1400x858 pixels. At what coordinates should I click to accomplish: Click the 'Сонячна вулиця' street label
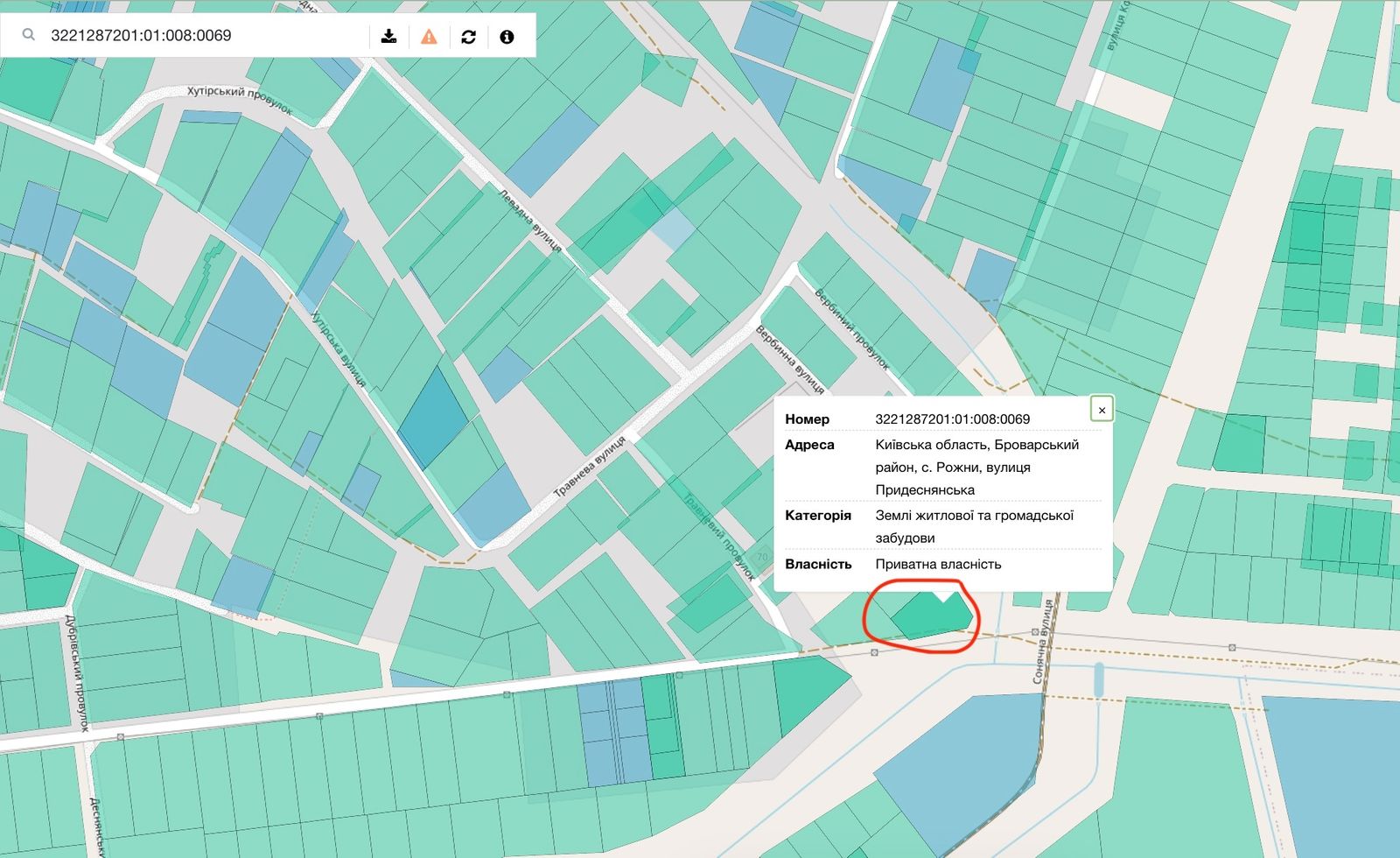1041,642
